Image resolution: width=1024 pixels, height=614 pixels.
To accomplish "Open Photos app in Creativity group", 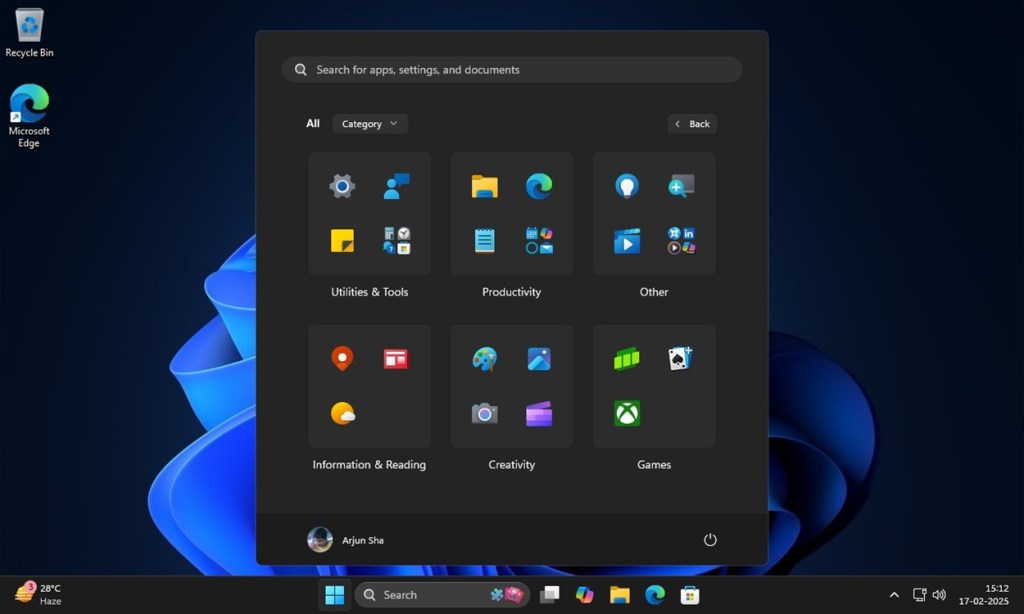I will [539, 359].
